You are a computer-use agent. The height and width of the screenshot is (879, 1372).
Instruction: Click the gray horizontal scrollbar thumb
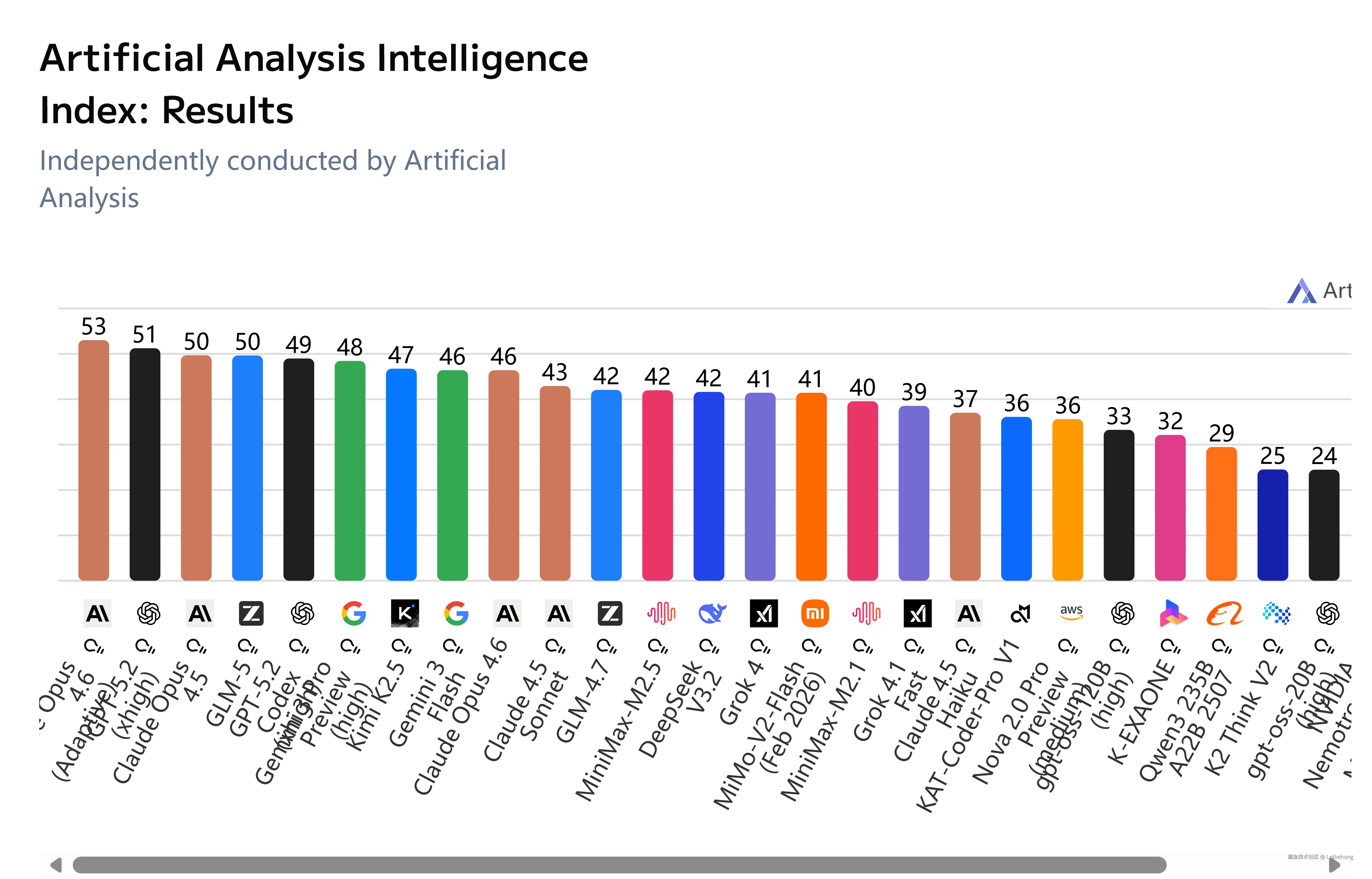620,865
